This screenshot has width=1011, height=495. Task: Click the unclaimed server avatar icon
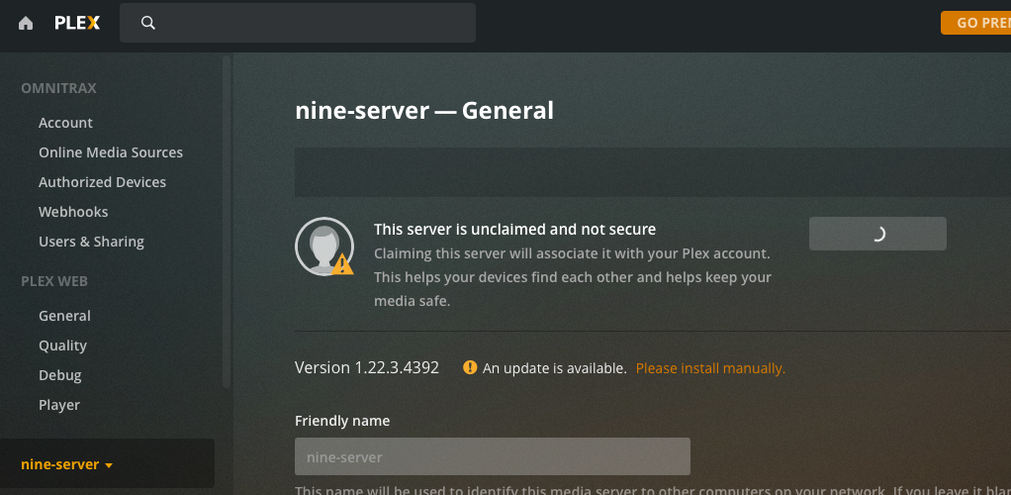325,246
